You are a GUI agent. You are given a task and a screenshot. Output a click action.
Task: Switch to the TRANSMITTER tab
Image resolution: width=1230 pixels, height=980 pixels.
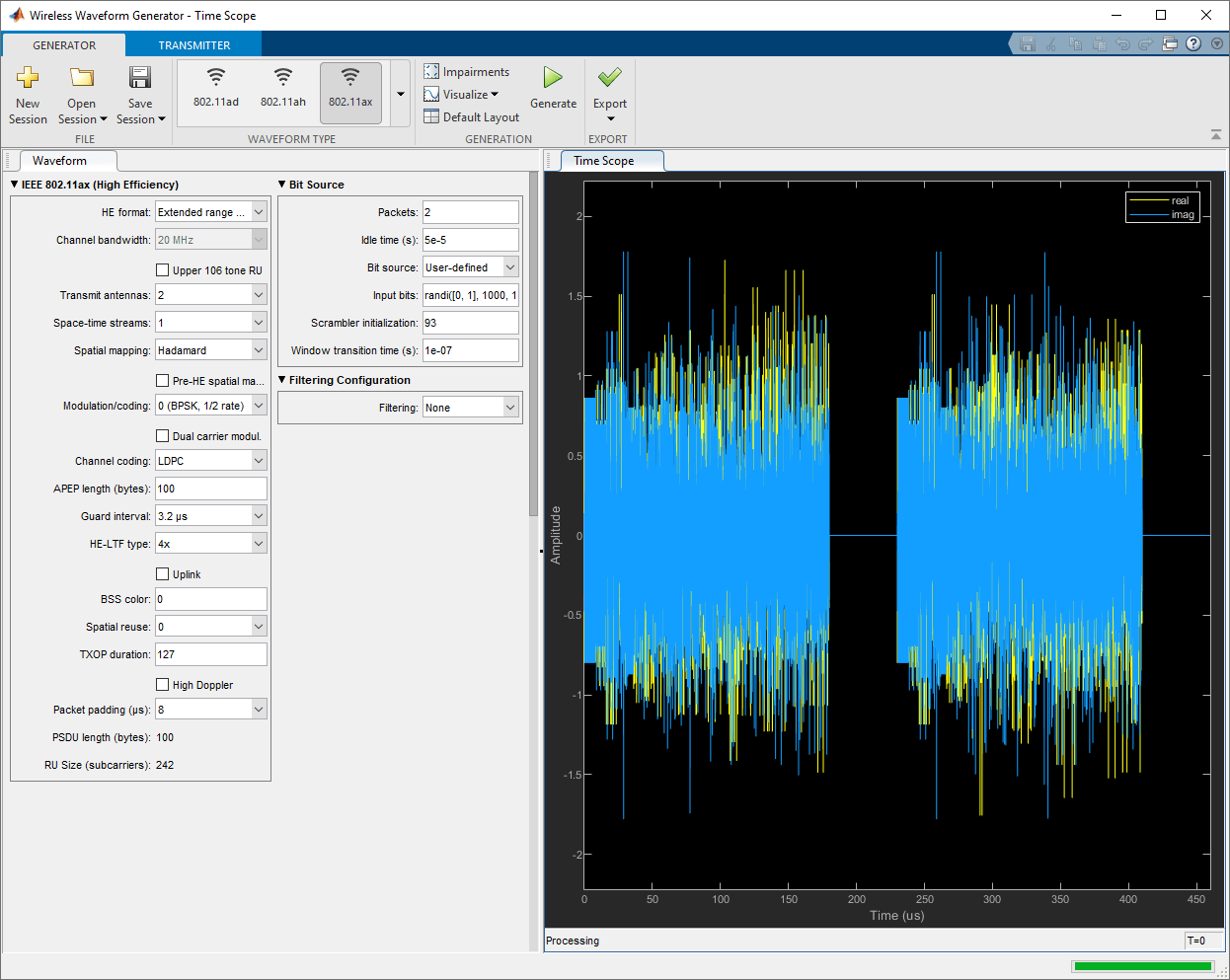pos(194,45)
